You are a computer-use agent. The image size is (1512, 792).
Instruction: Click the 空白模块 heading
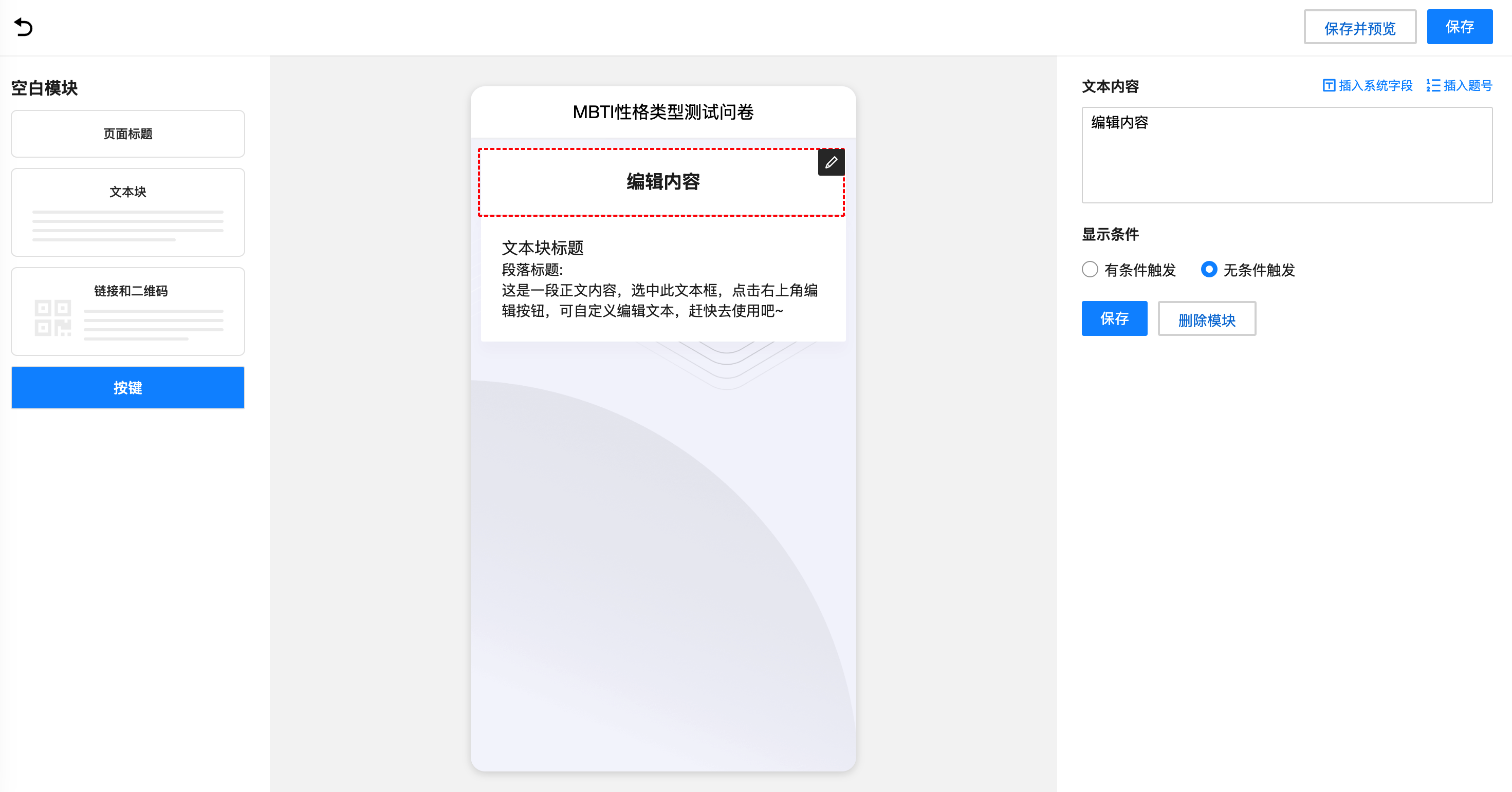pyautogui.click(x=45, y=88)
